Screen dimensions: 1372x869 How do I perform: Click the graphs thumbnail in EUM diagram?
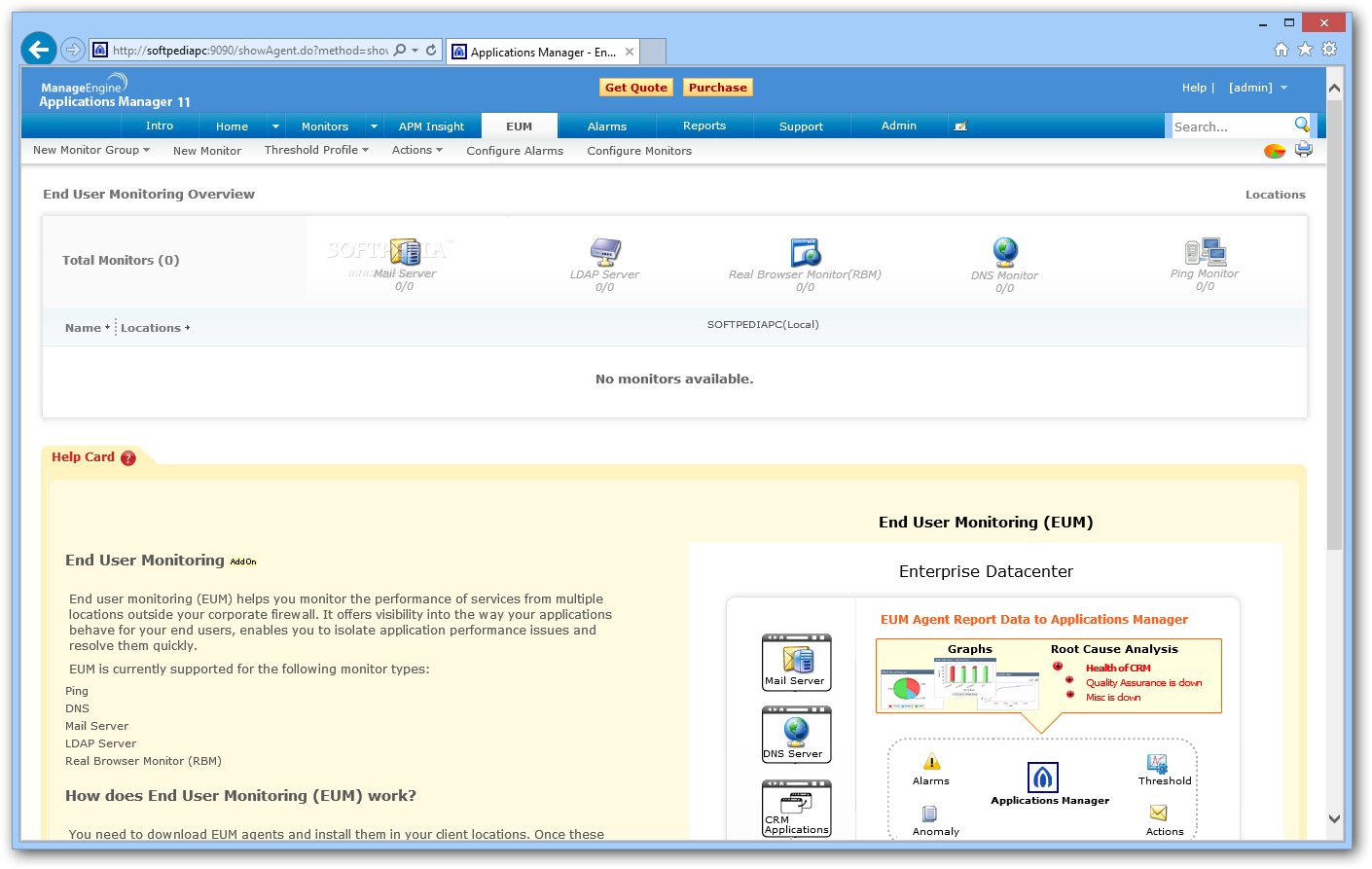click(959, 684)
